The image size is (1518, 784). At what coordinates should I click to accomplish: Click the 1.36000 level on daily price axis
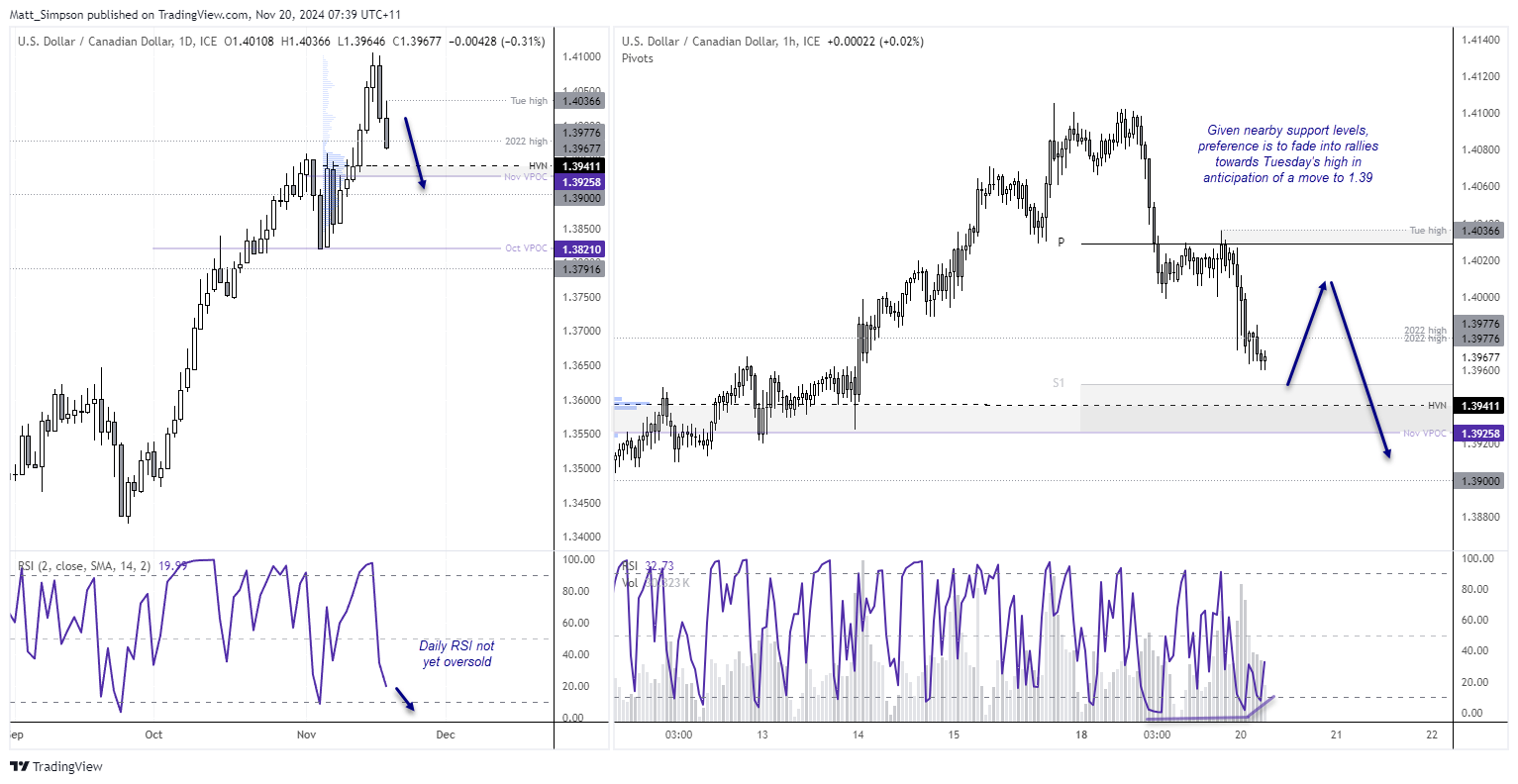click(581, 400)
